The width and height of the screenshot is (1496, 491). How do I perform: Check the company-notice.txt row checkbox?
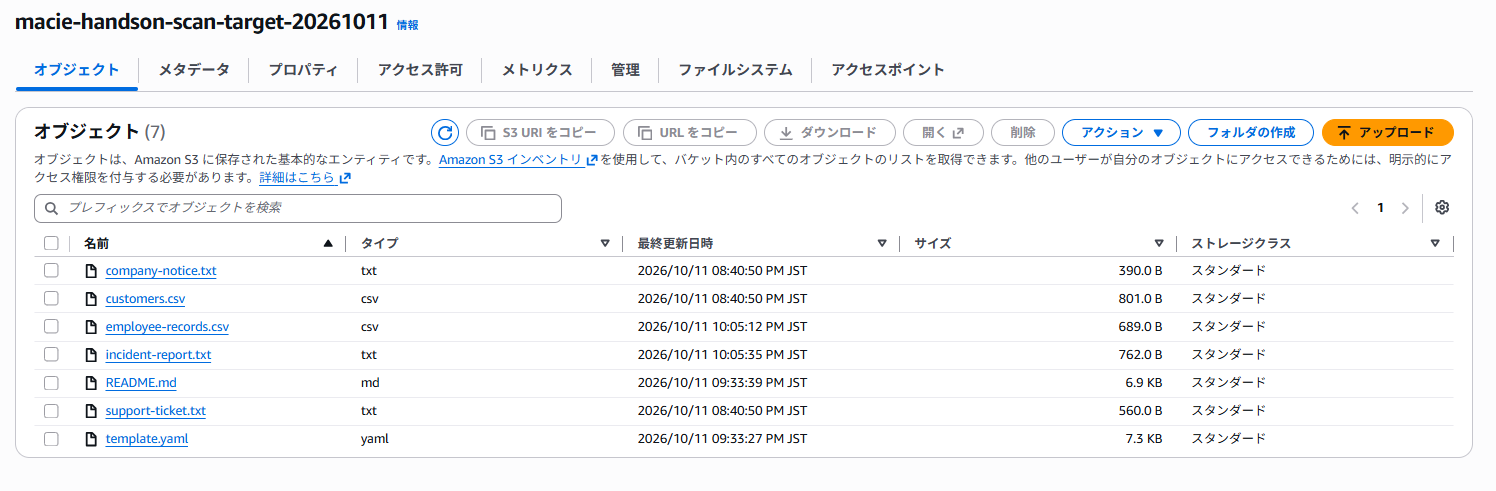[51, 271]
